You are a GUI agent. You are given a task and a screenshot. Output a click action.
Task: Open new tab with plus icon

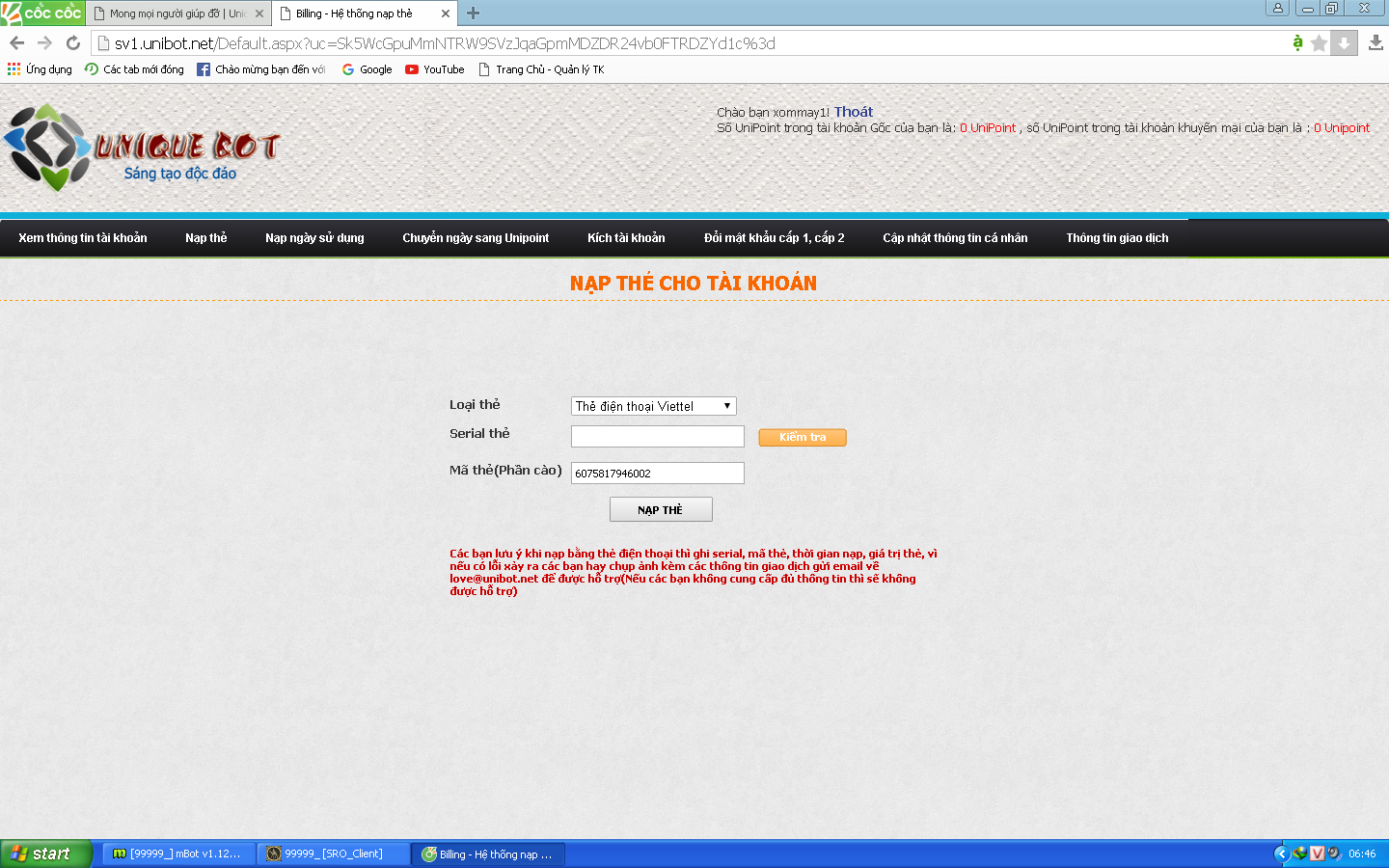click(473, 14)
